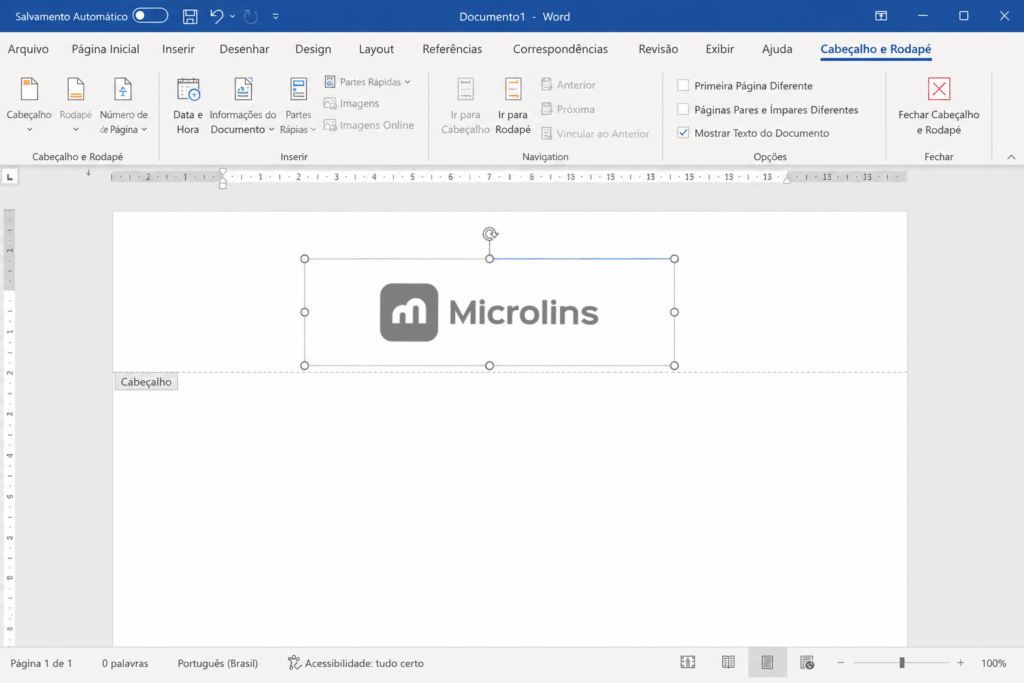The width and height of the screenshot is (1024, 683).
Task: Switch to the Inserir tab
Action: click(178, 49)
